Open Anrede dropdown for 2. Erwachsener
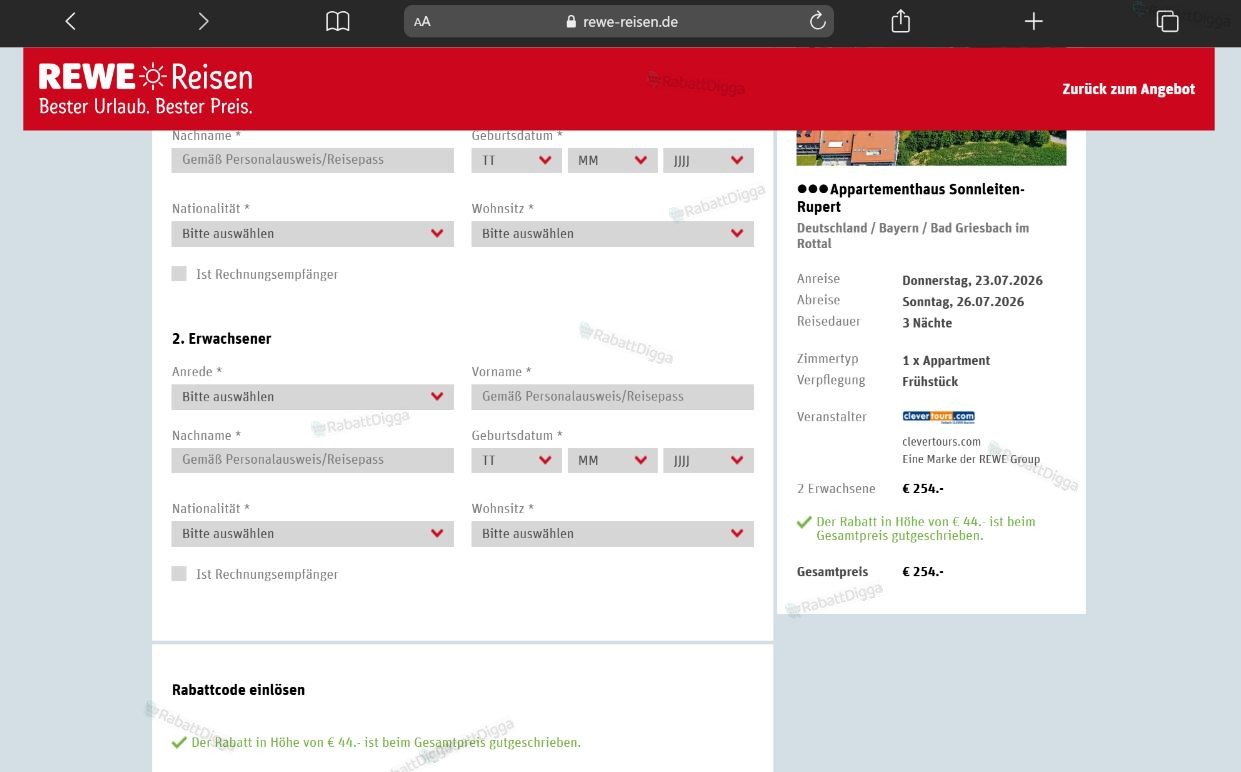 (x=313, y=397)
